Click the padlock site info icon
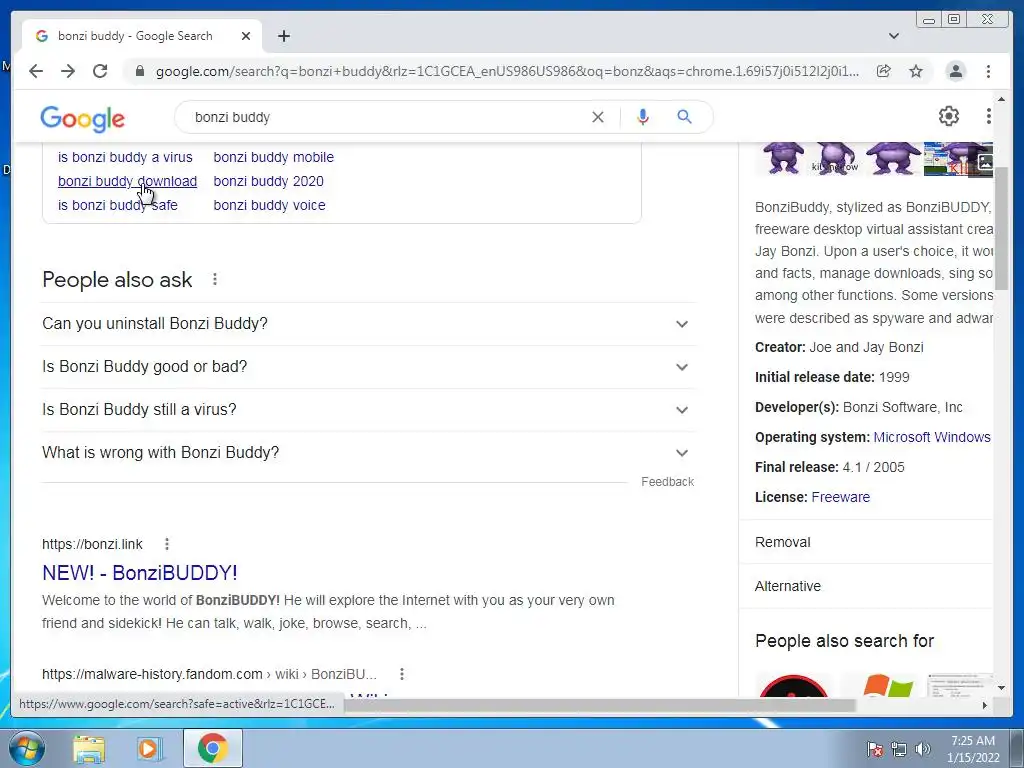 139,71
